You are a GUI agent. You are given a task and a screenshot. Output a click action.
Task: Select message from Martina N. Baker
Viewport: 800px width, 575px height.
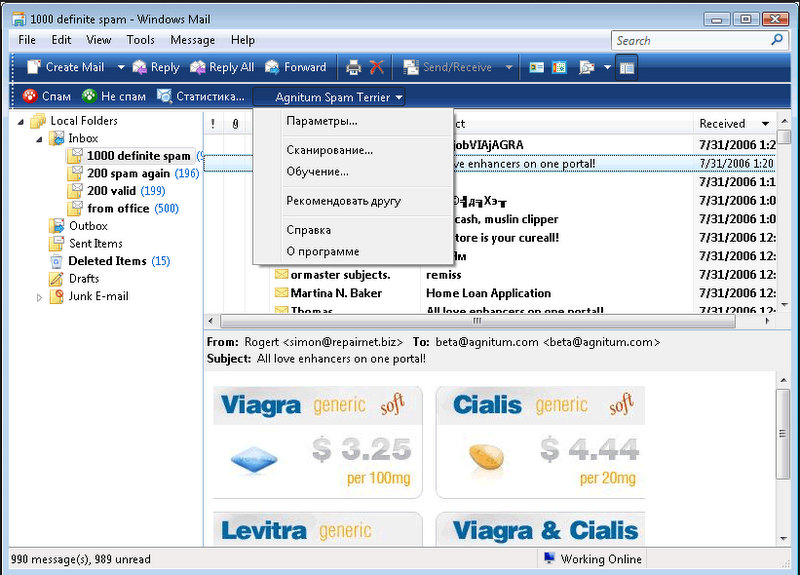[x=336, y=293]
